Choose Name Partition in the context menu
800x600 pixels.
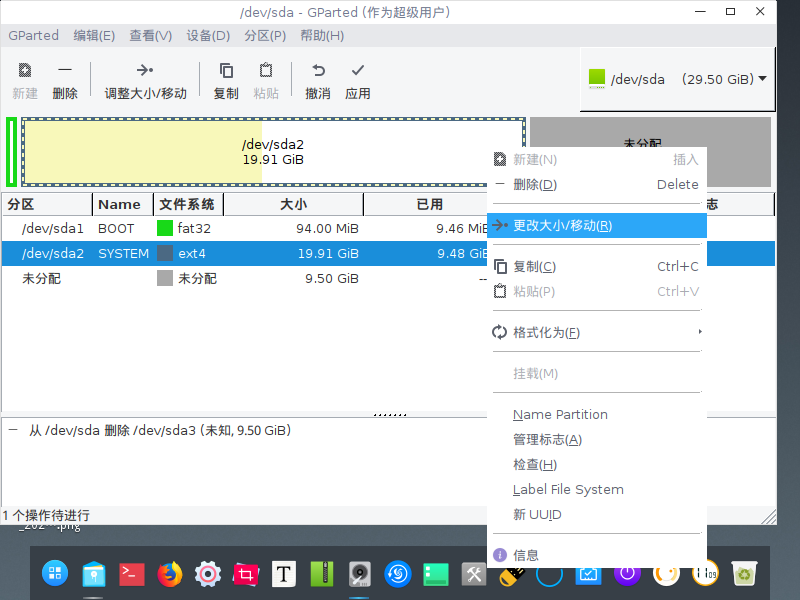(597, 415)
